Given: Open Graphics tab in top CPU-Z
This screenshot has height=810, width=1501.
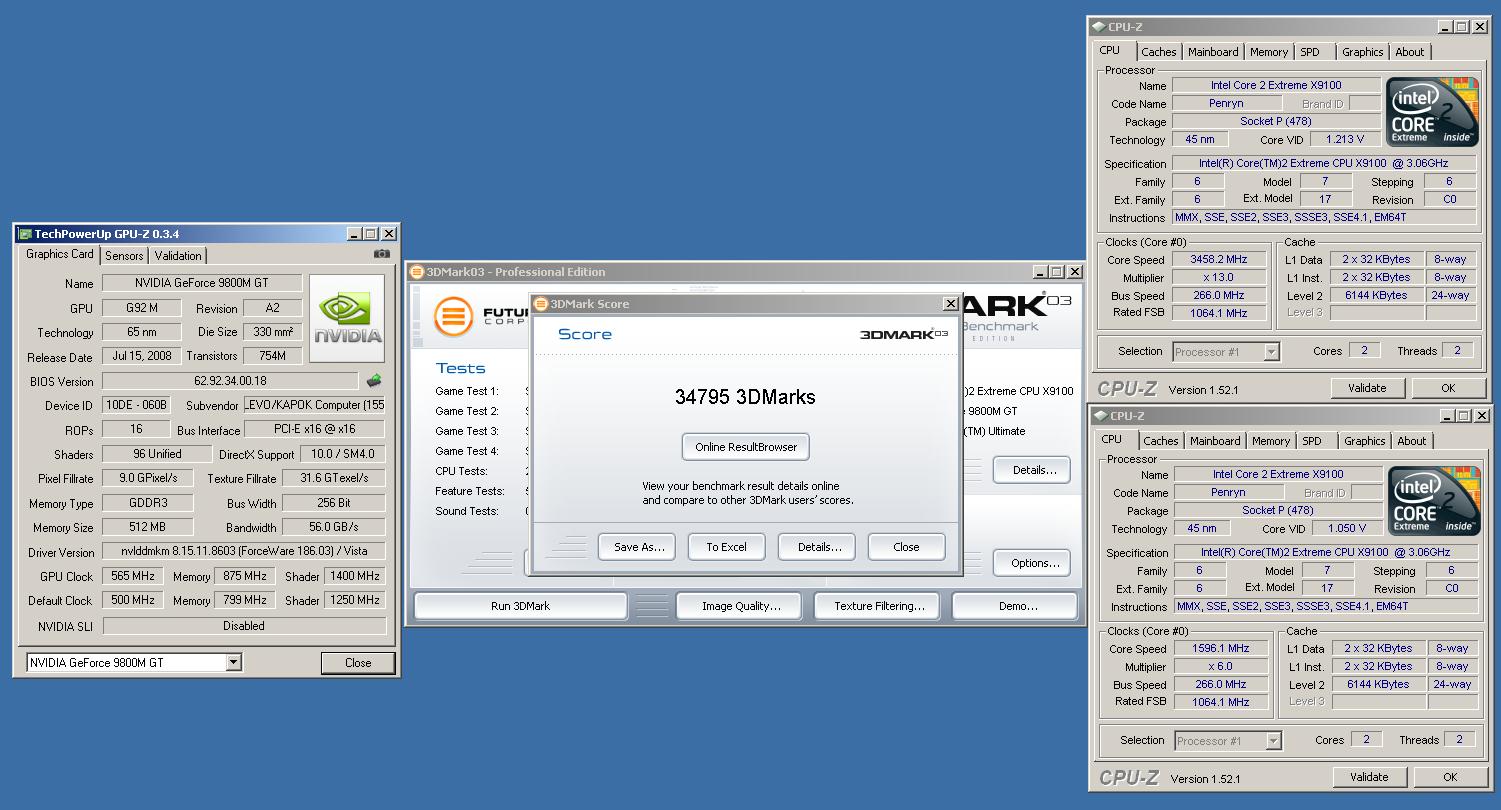Looking at the screenshot, I should click(1363, 52).
